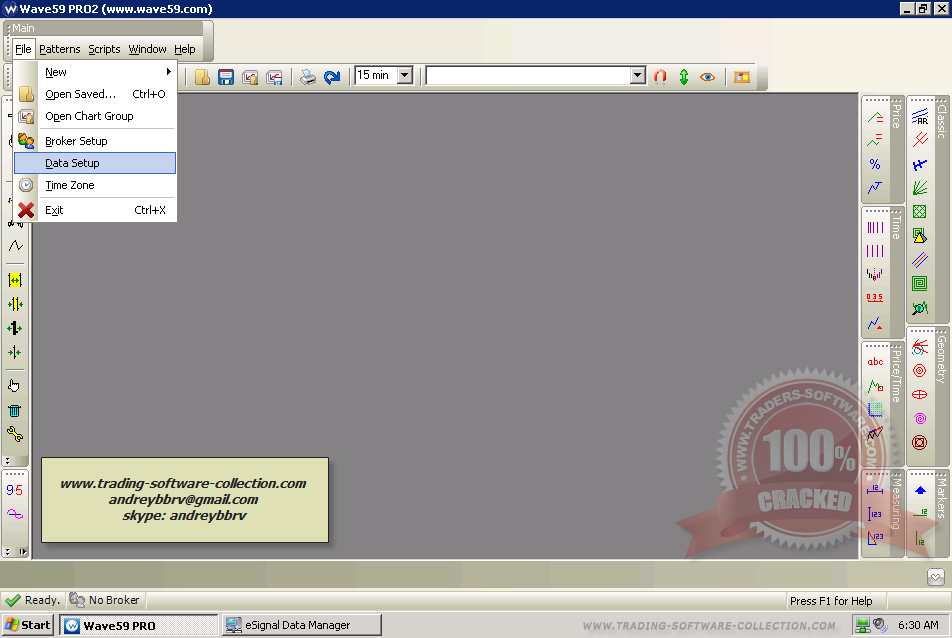This screenshot has width=952, height=638.
Task: Switch to eSignal Data Manager taskbar button
Action: coord(301,625)
